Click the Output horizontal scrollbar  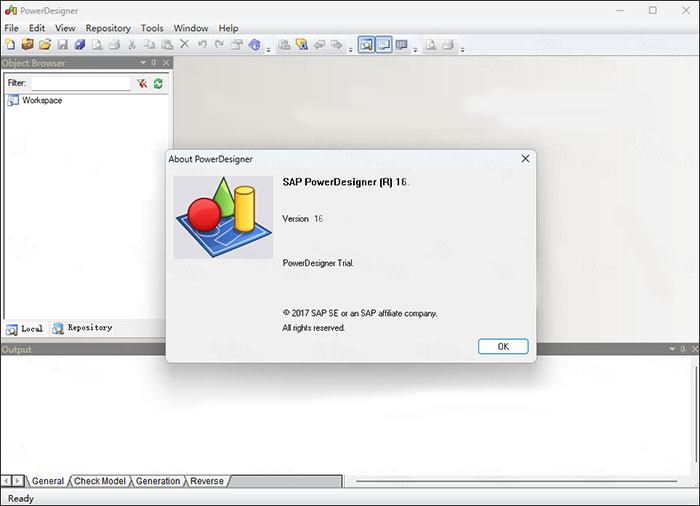coord(517,481)
